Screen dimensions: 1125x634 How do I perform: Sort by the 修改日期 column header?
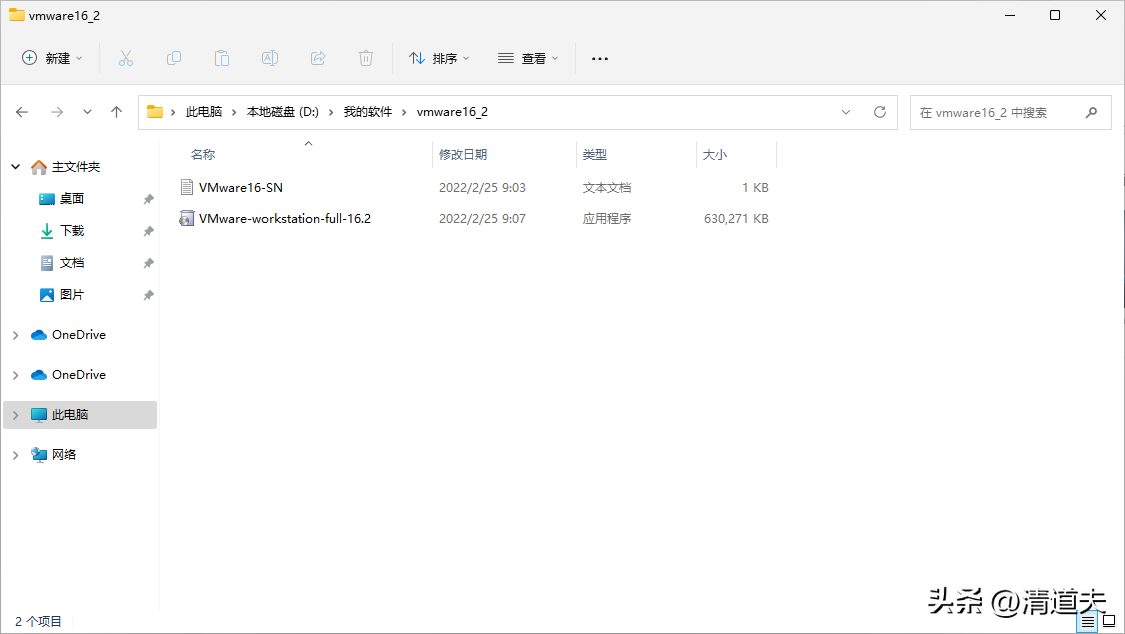[463, 154]
